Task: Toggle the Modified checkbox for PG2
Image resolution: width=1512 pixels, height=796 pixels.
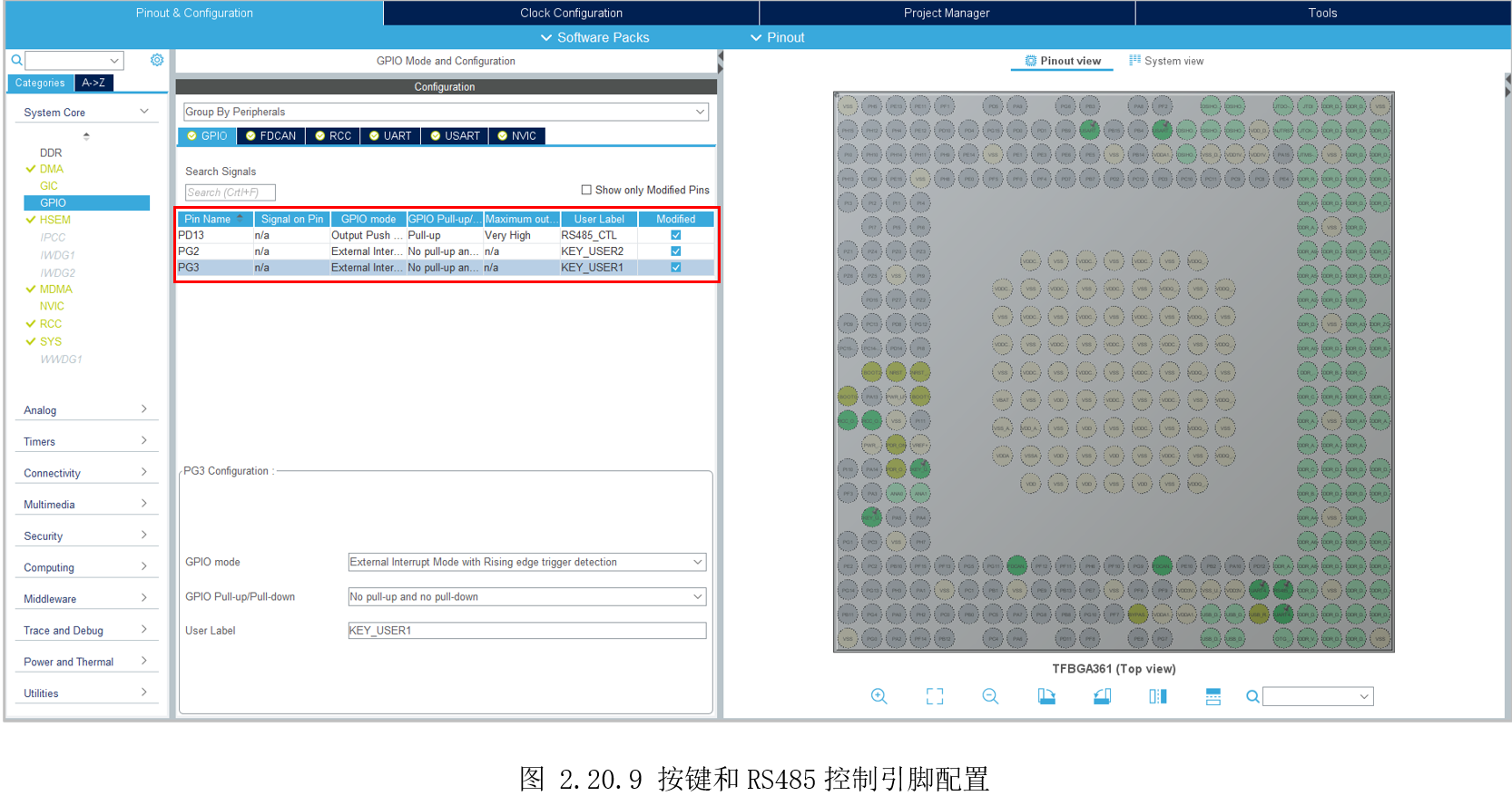Action: [x=675, y=251]
